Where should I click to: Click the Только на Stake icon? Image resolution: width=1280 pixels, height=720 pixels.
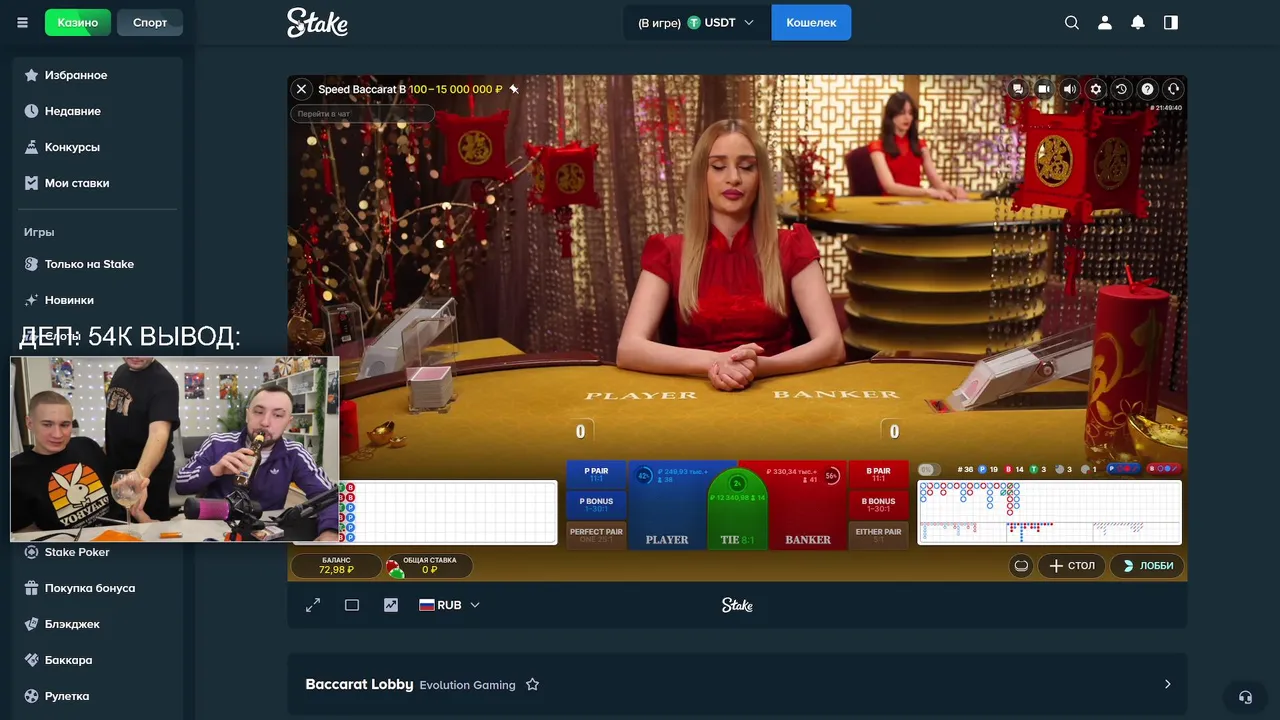[x=31, y=264]
